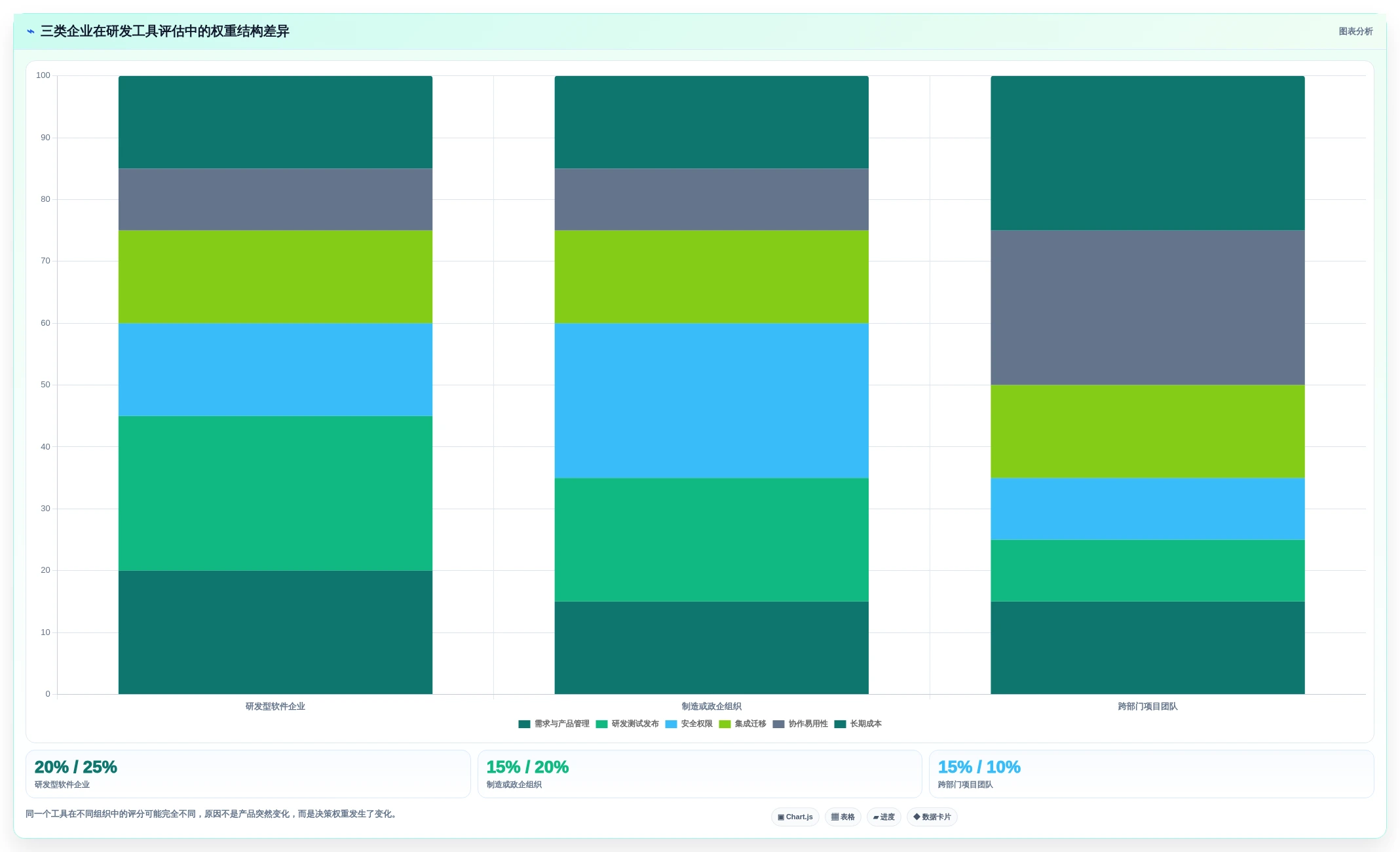The height and width of the screenshot is (852, 1400).
Task: Click the green 研发测试发布 segment of 跨部门项目团队 bar
Action: coord(1148,571)
